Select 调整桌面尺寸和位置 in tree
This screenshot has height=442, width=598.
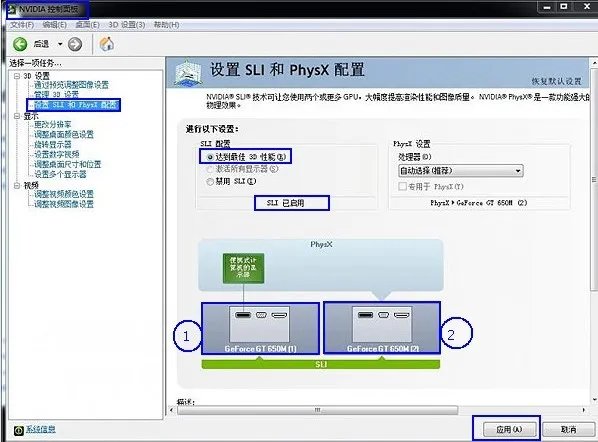pos(68,164)
